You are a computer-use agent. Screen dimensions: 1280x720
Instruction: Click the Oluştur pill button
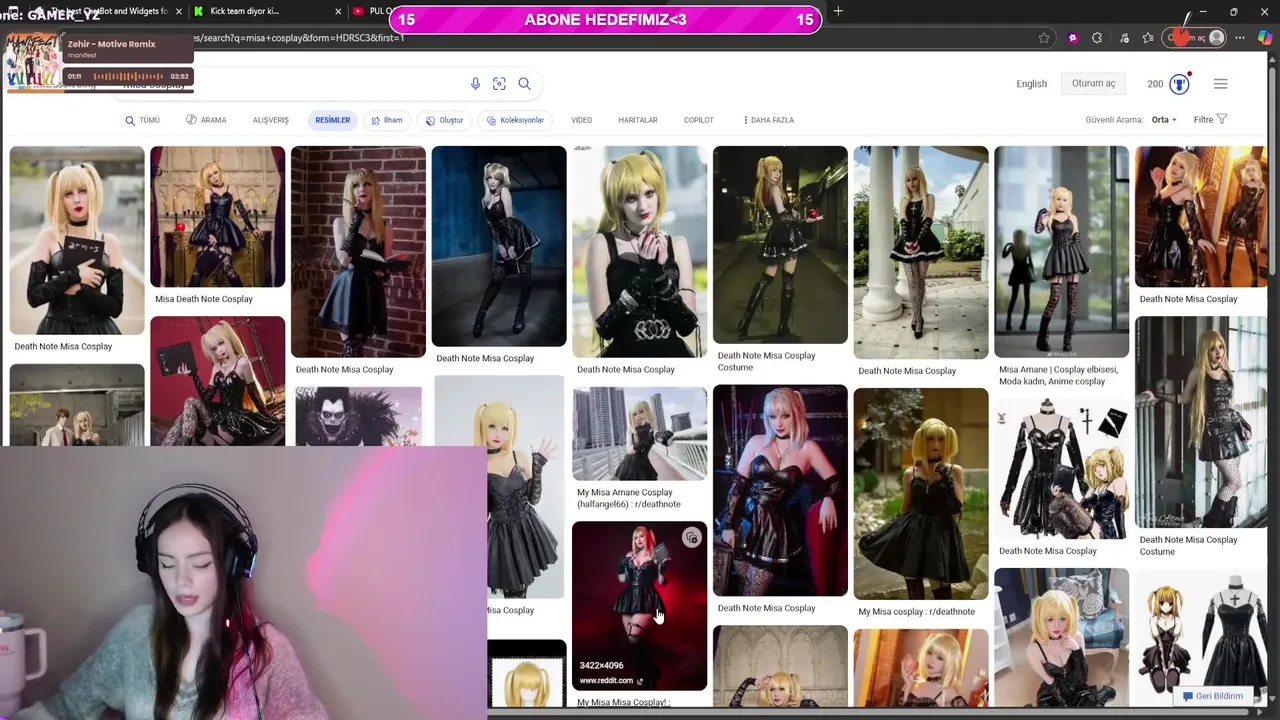click(x=444, y=120)
